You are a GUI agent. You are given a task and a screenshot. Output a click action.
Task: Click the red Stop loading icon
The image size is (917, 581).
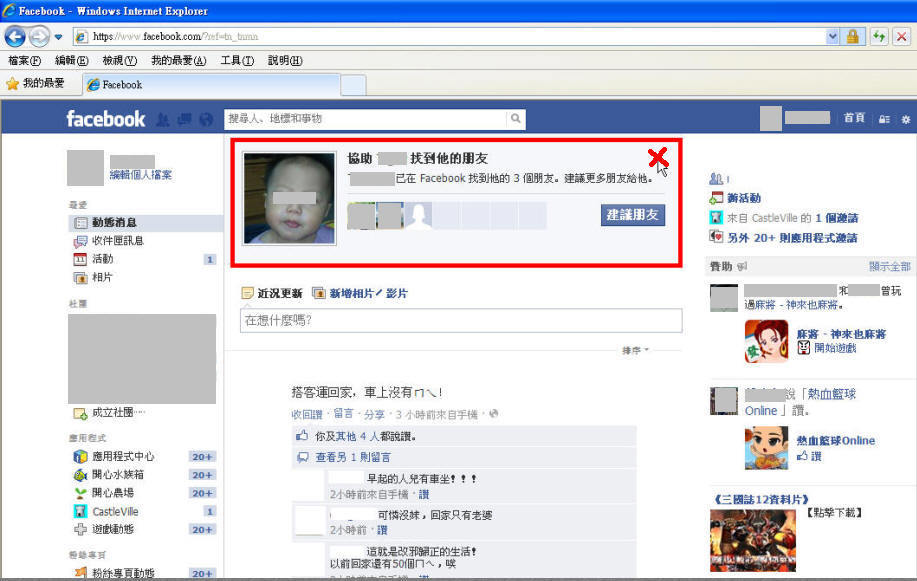coord(902,37)
